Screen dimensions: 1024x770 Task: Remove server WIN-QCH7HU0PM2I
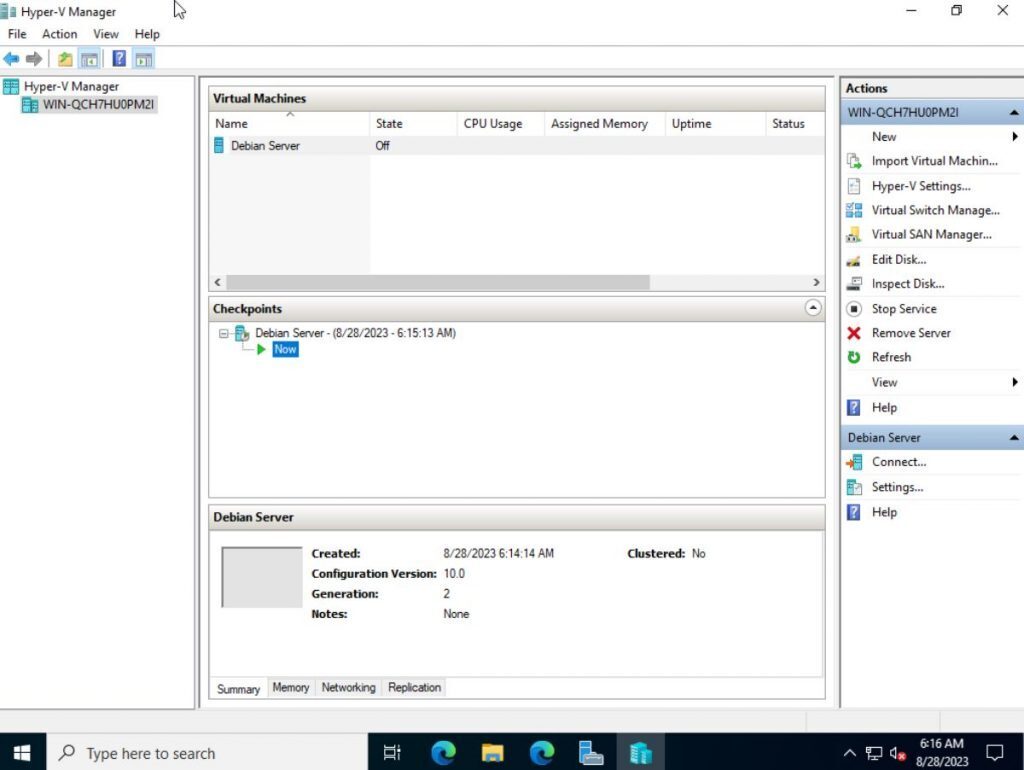point(909,332)
